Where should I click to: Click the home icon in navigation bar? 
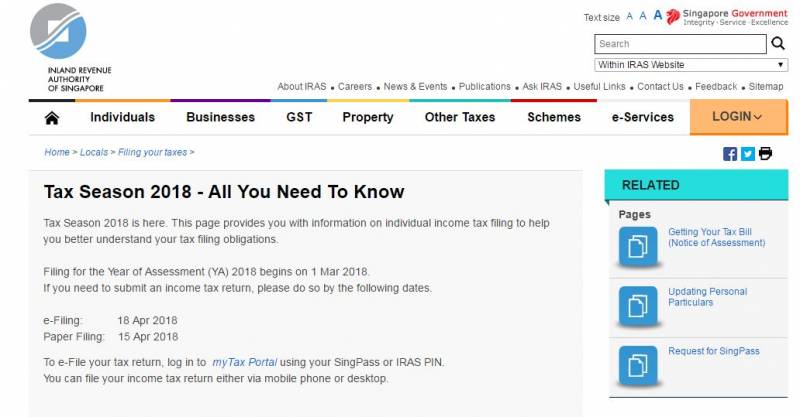point(52,117)
